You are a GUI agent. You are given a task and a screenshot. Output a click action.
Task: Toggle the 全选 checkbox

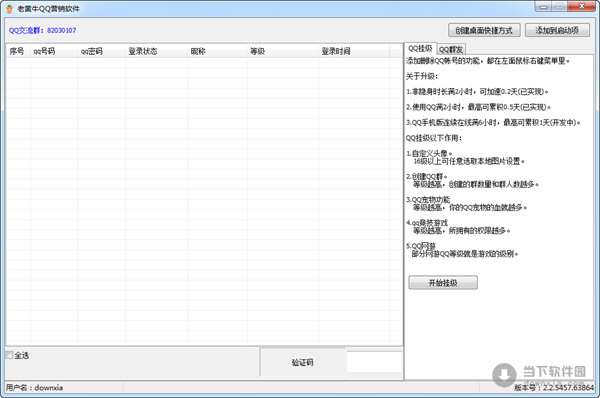point(10,355)
